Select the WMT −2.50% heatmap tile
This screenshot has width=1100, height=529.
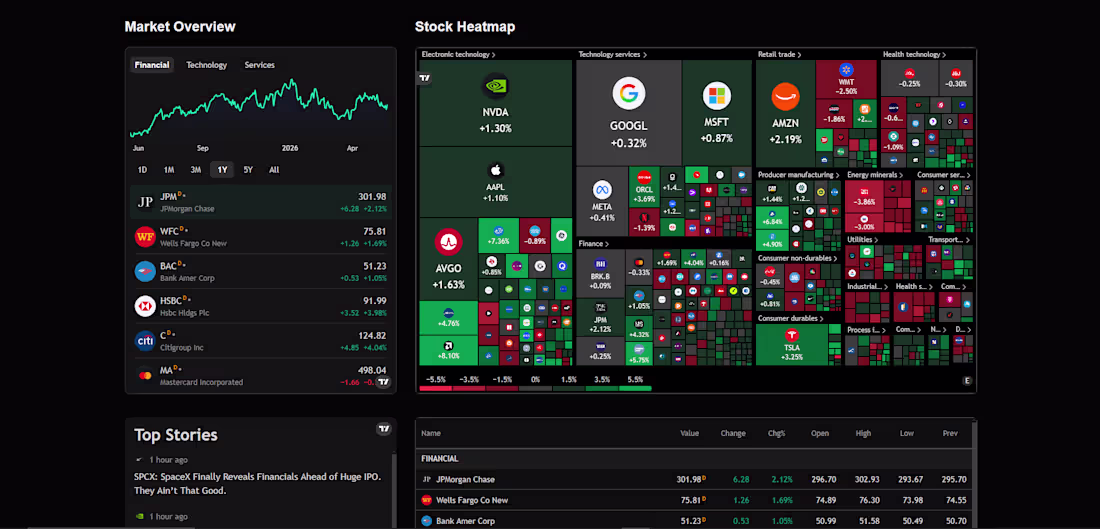(847, 79)
